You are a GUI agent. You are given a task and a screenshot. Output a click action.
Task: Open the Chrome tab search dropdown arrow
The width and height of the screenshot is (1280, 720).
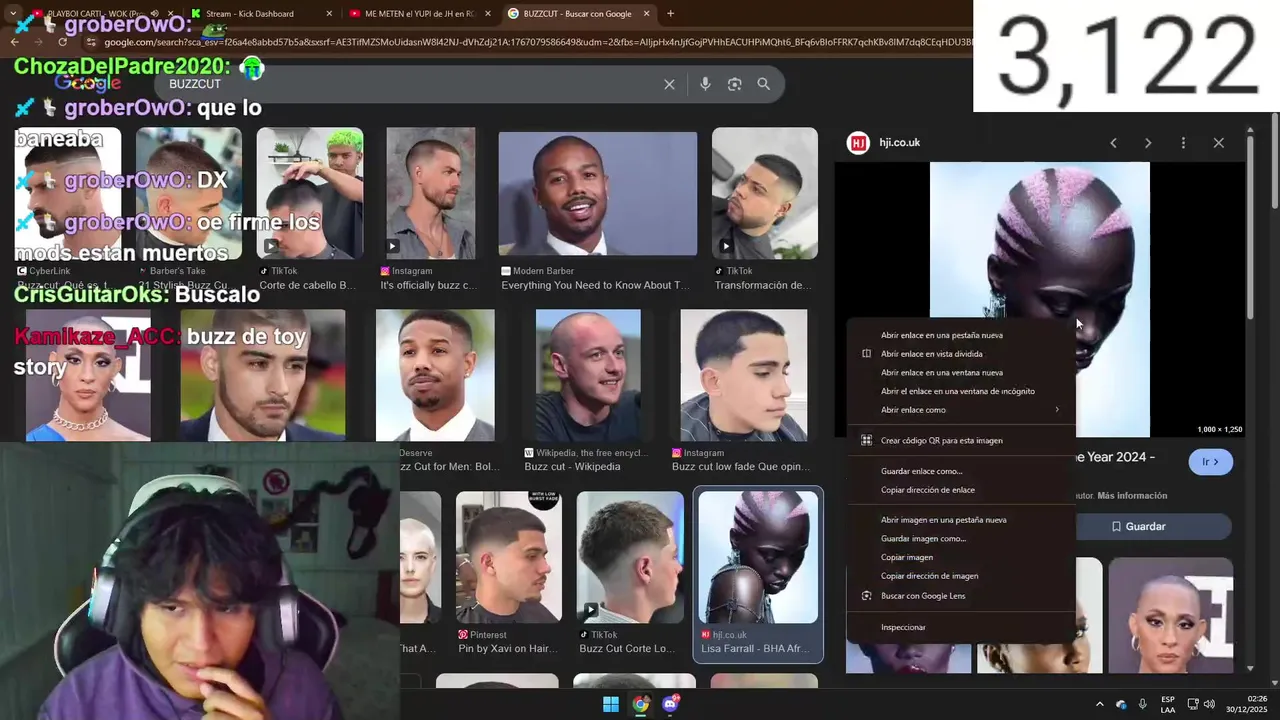pos(14,13)
